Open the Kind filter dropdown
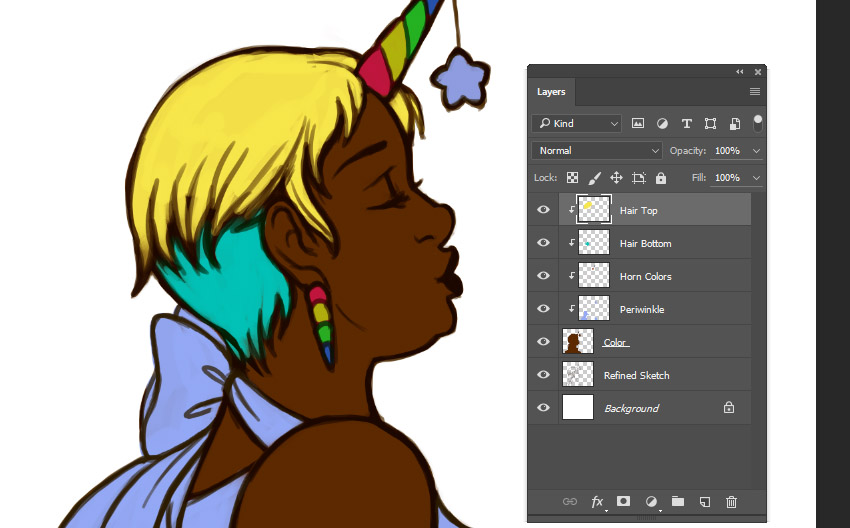 point(577,124)
